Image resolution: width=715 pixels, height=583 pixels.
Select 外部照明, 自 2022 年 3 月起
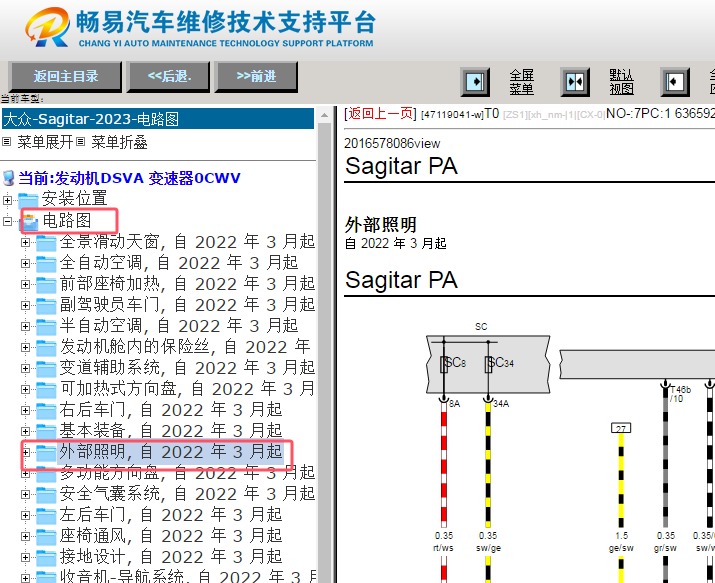click(x=171, y=451)
